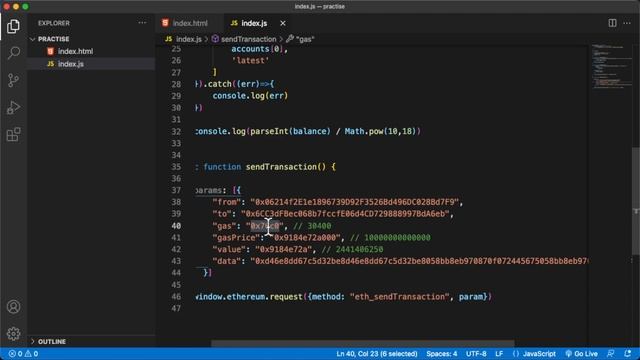Click line number 40 in gutter
The height and width of the screenshot is (360, 640).
(x=176, y=226)
